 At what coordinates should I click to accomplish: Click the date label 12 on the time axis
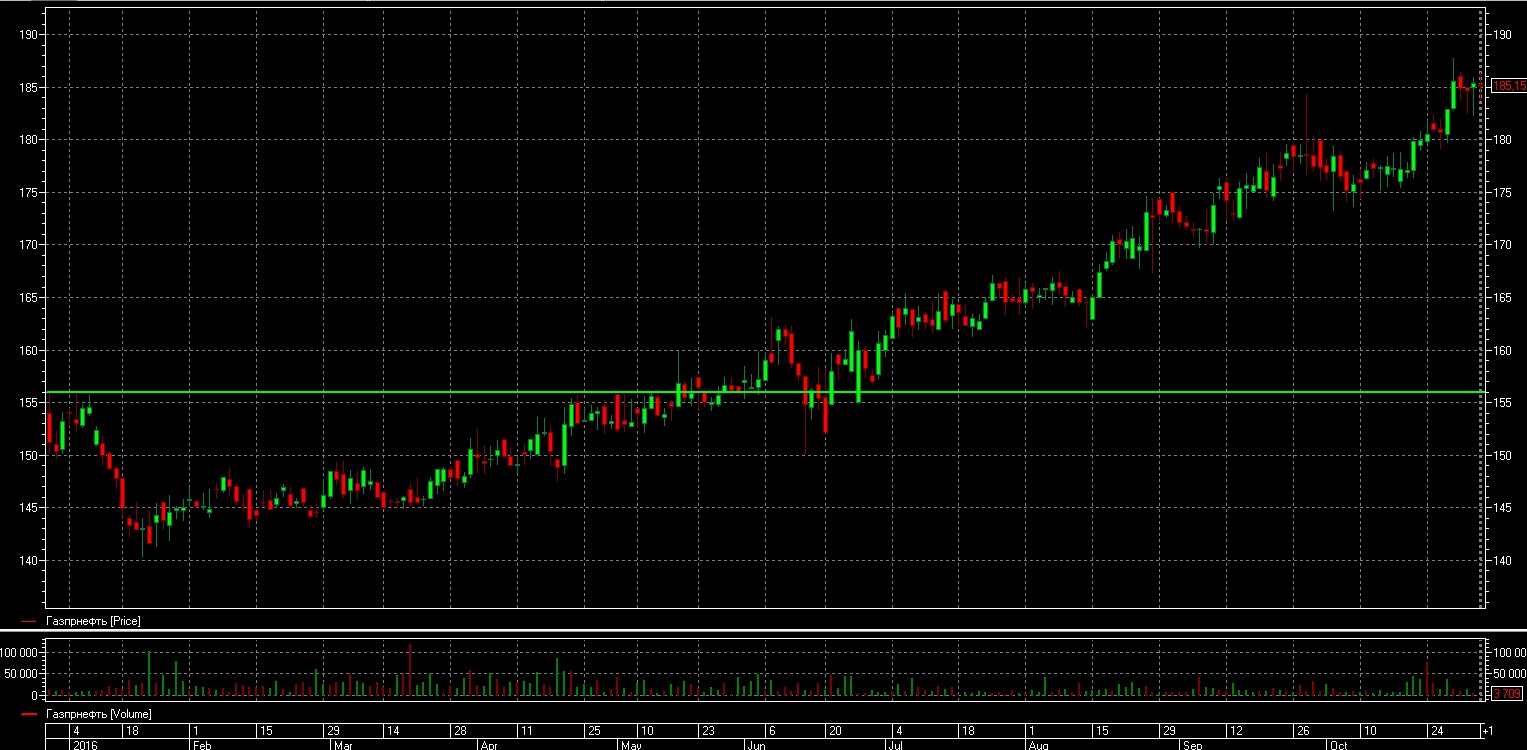(1236, 730)
